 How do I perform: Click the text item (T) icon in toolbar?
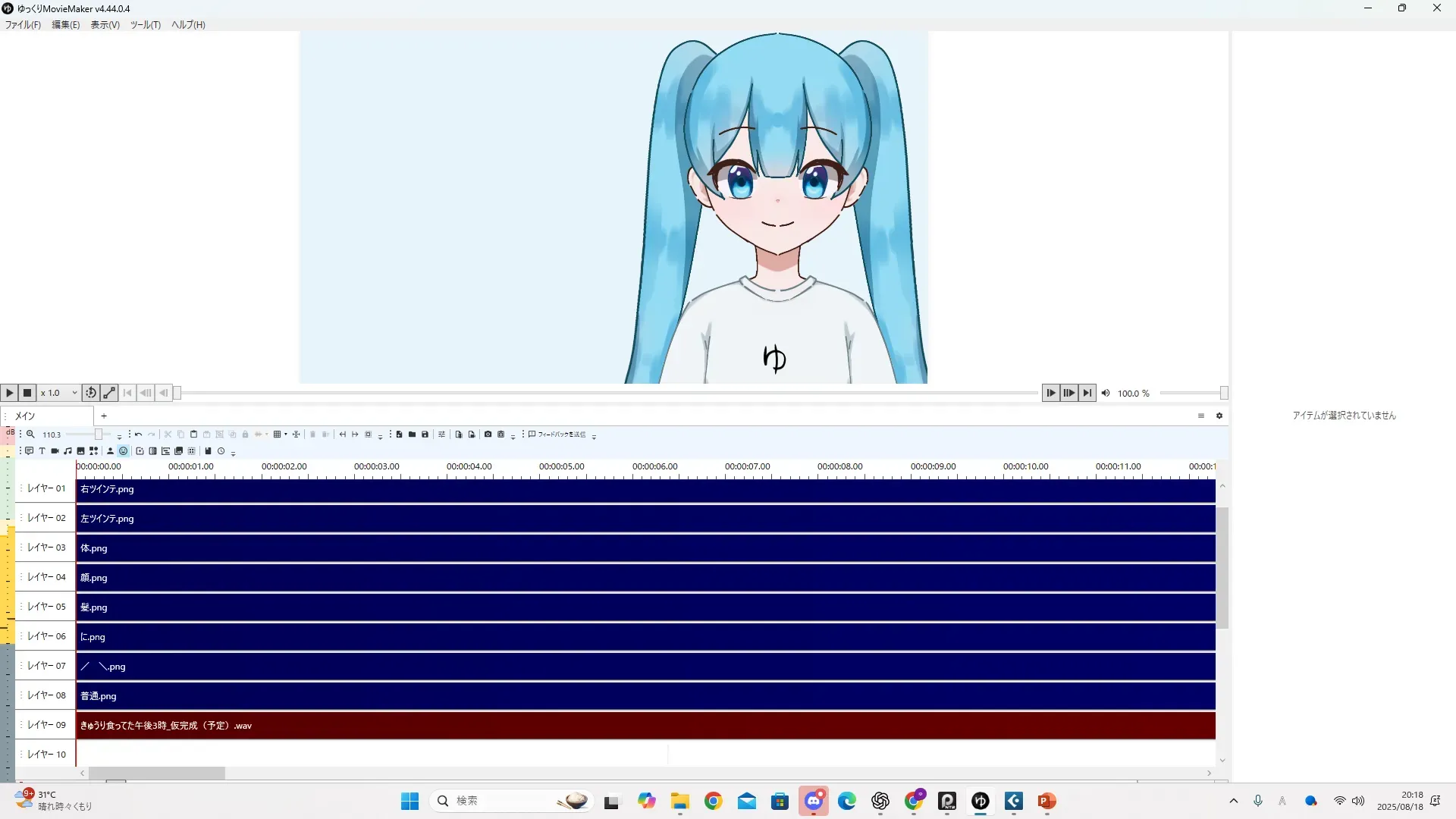coord(42,451)
